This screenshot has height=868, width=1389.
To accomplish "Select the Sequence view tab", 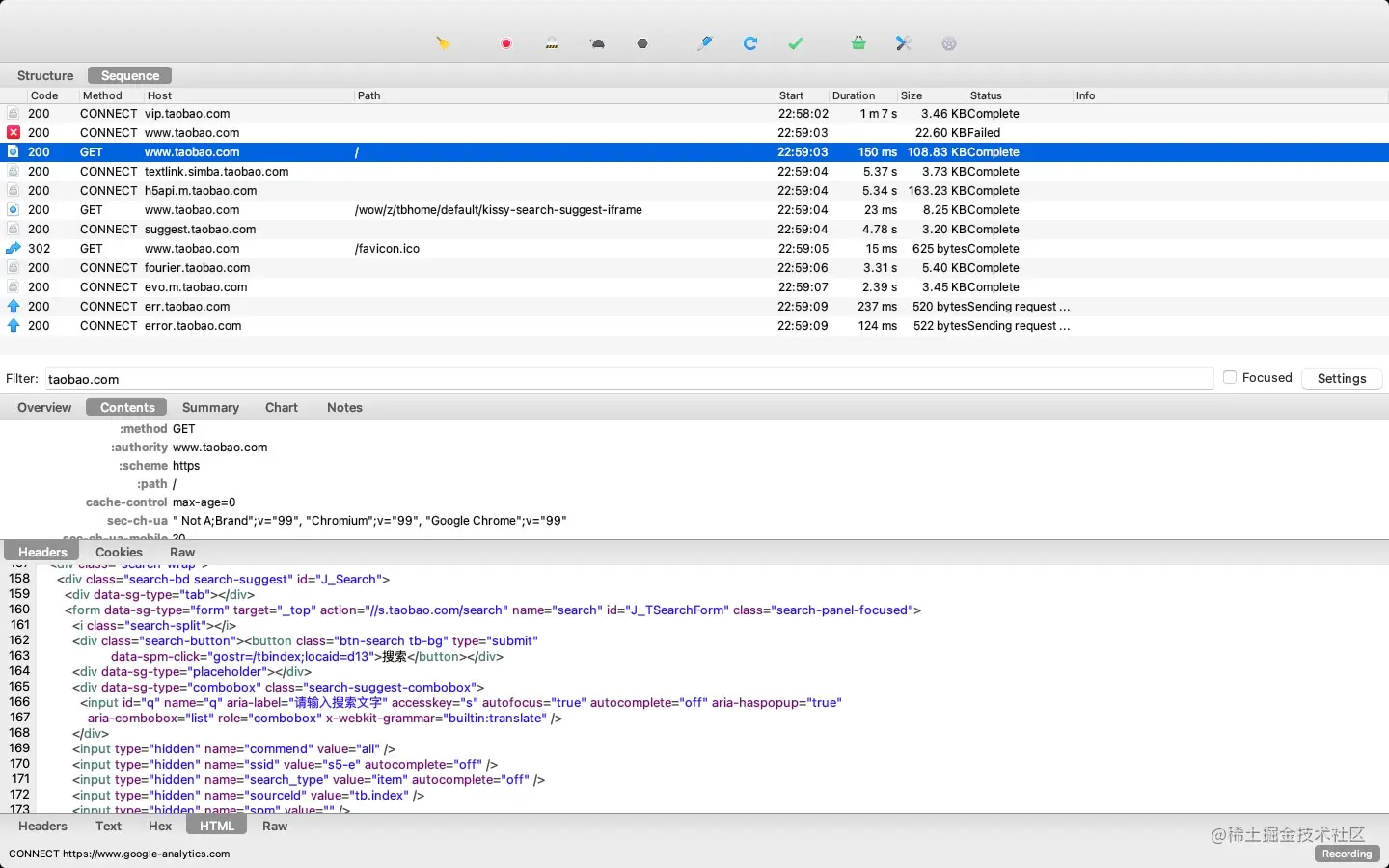I will coord(130,76).
